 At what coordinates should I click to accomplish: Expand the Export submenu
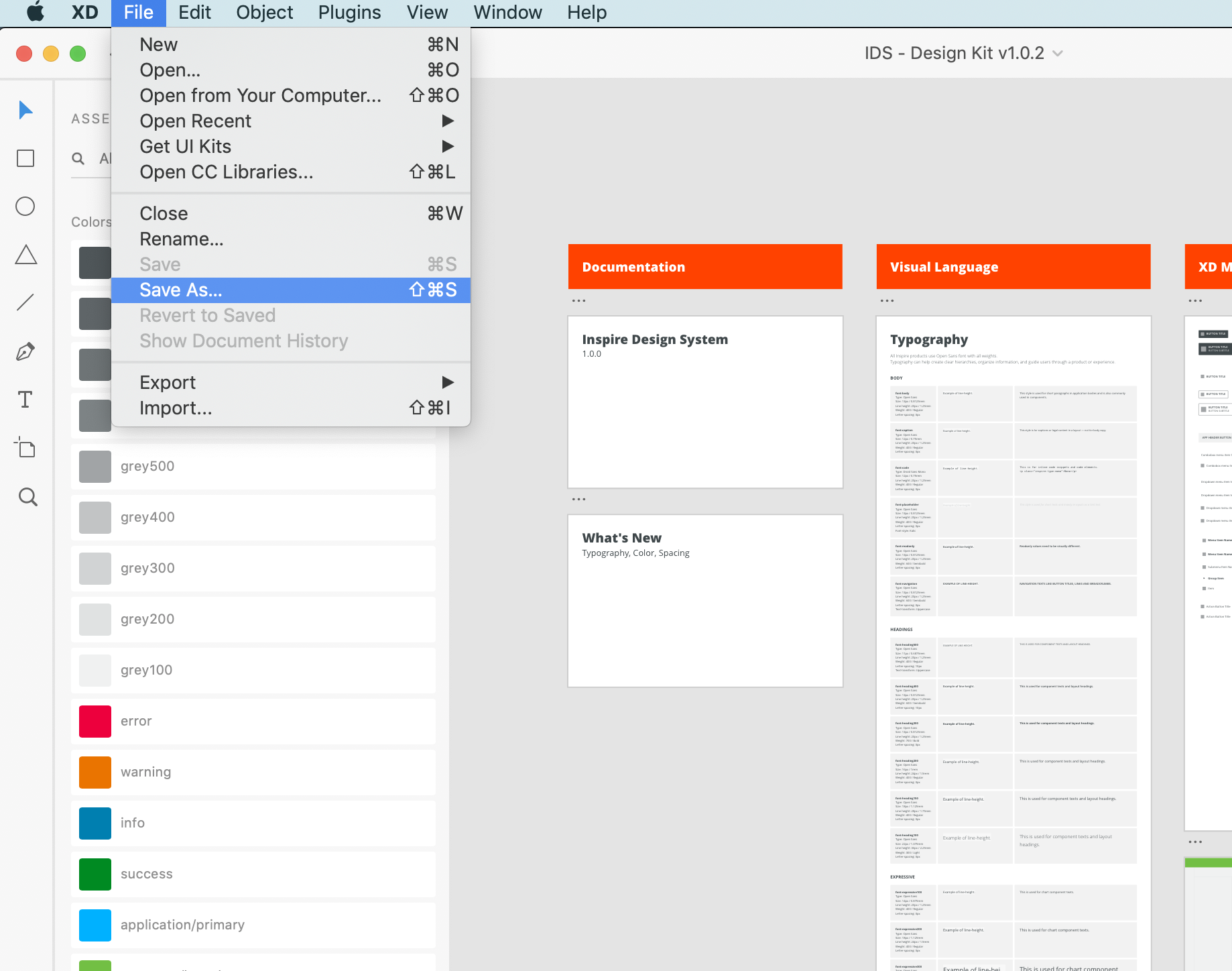pos(291,382)
